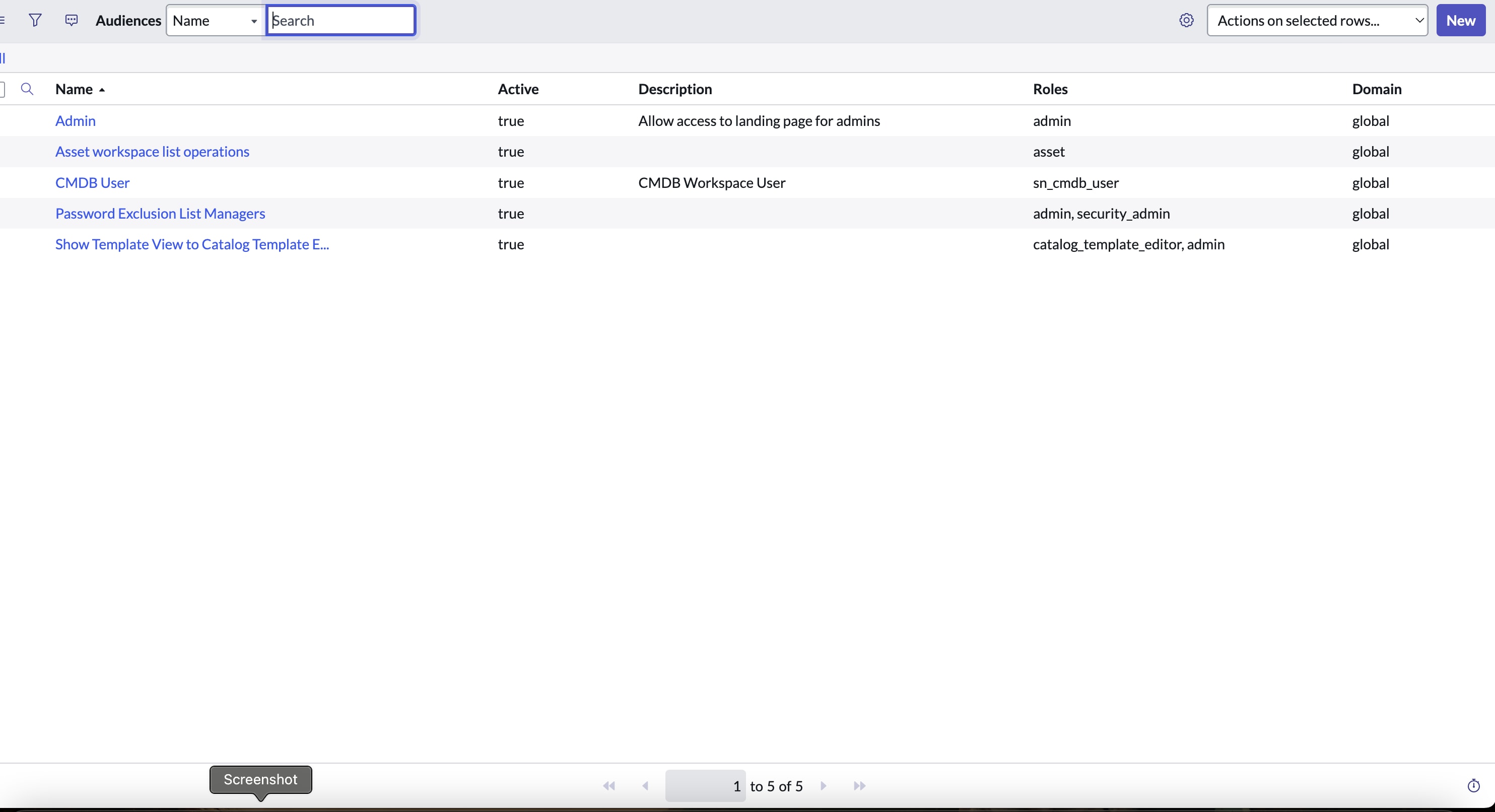
Task: Click the 'to 5 of 5' pagination text
Action: (x=777, y=786)
